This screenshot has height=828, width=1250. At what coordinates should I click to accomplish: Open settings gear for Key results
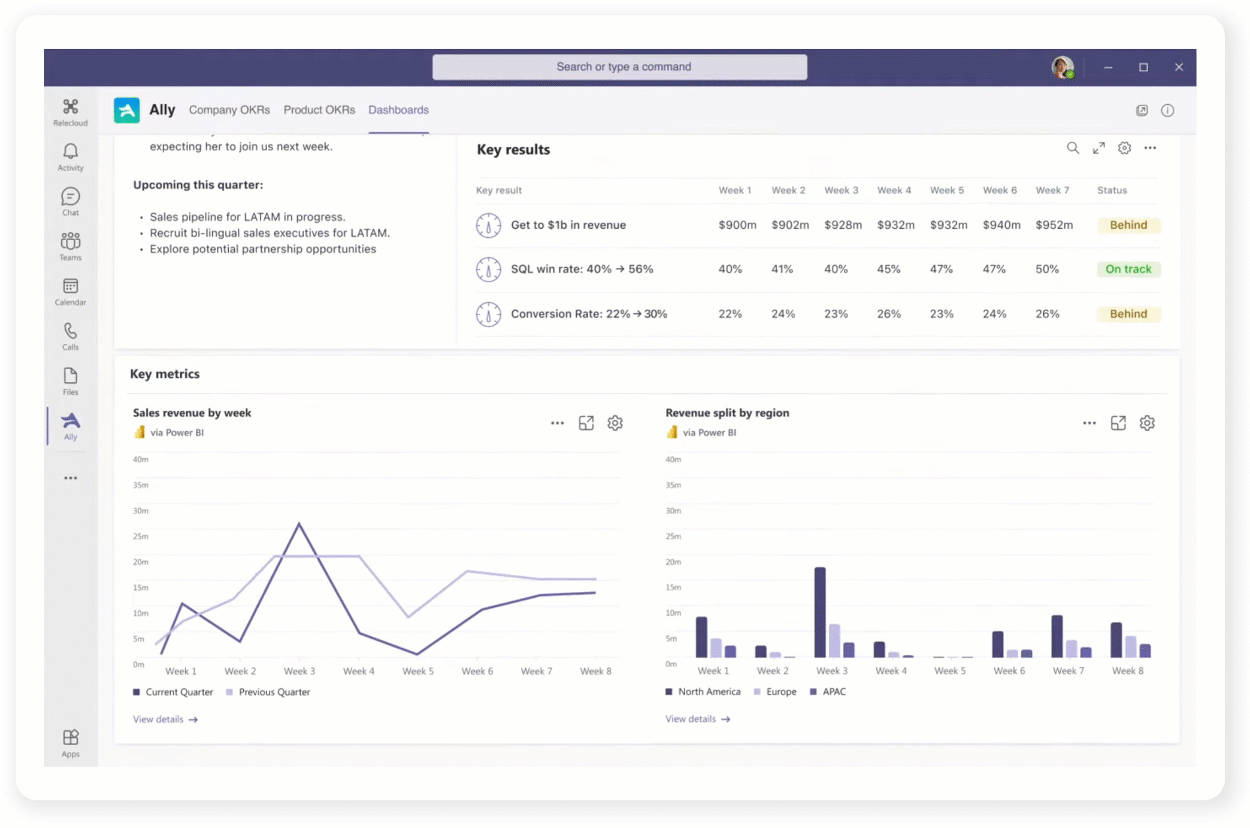[1124, 148]
